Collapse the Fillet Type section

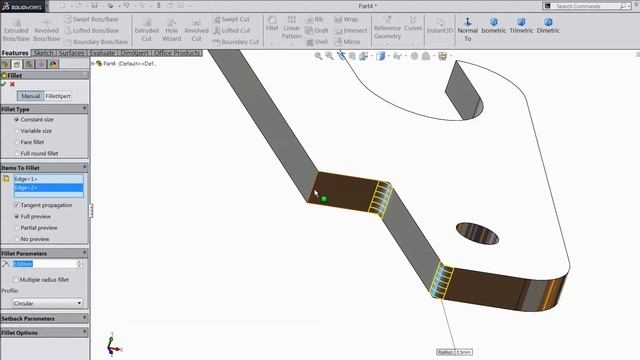[85, 109]
